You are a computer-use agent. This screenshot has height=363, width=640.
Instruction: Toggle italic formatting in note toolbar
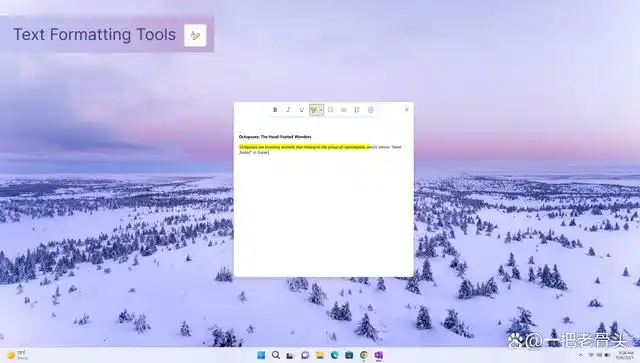click(288, 110)
